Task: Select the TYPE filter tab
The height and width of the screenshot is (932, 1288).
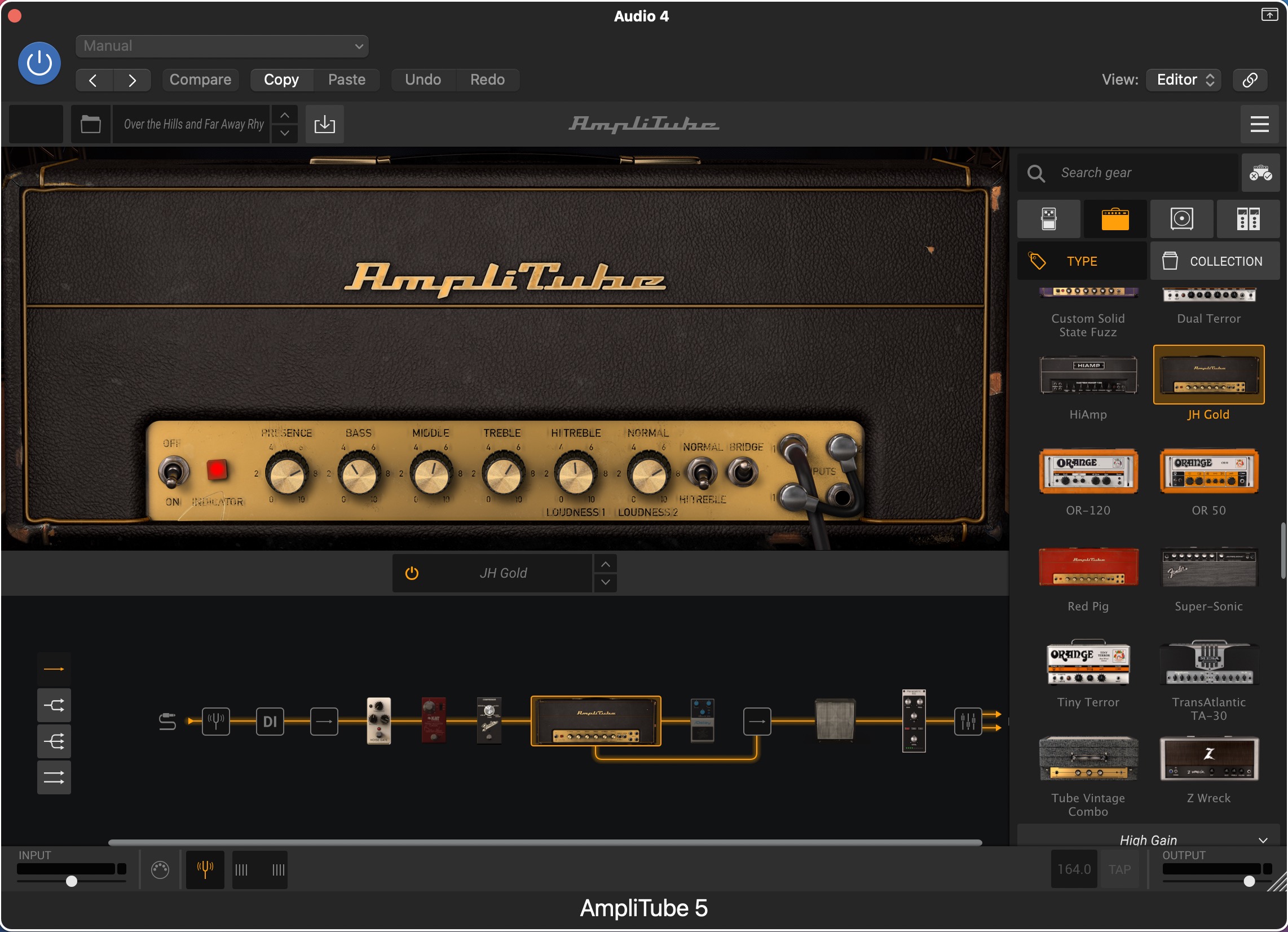Action: tap(1082, 261)
